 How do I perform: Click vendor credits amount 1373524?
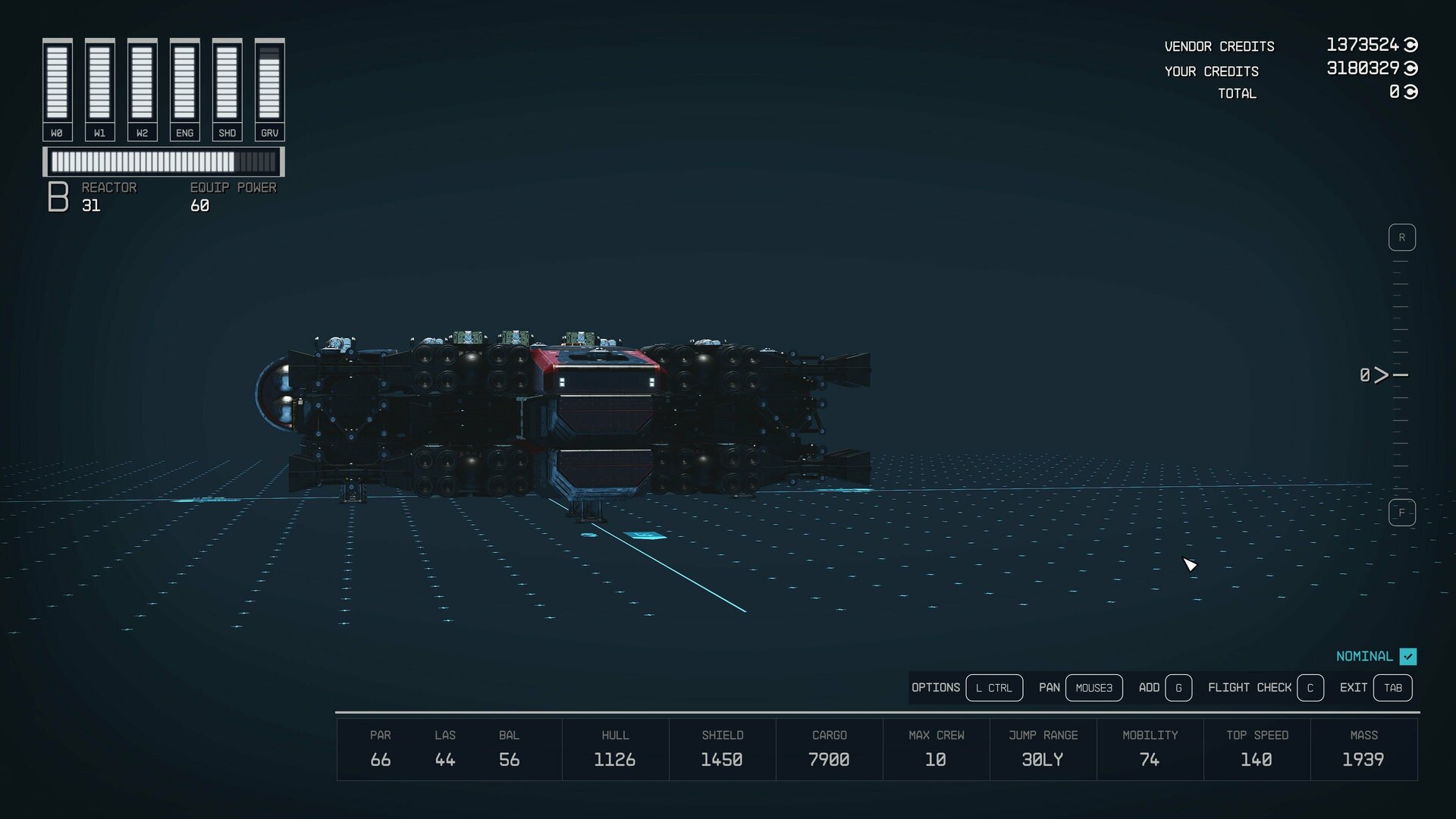(x=1362, y=45)
